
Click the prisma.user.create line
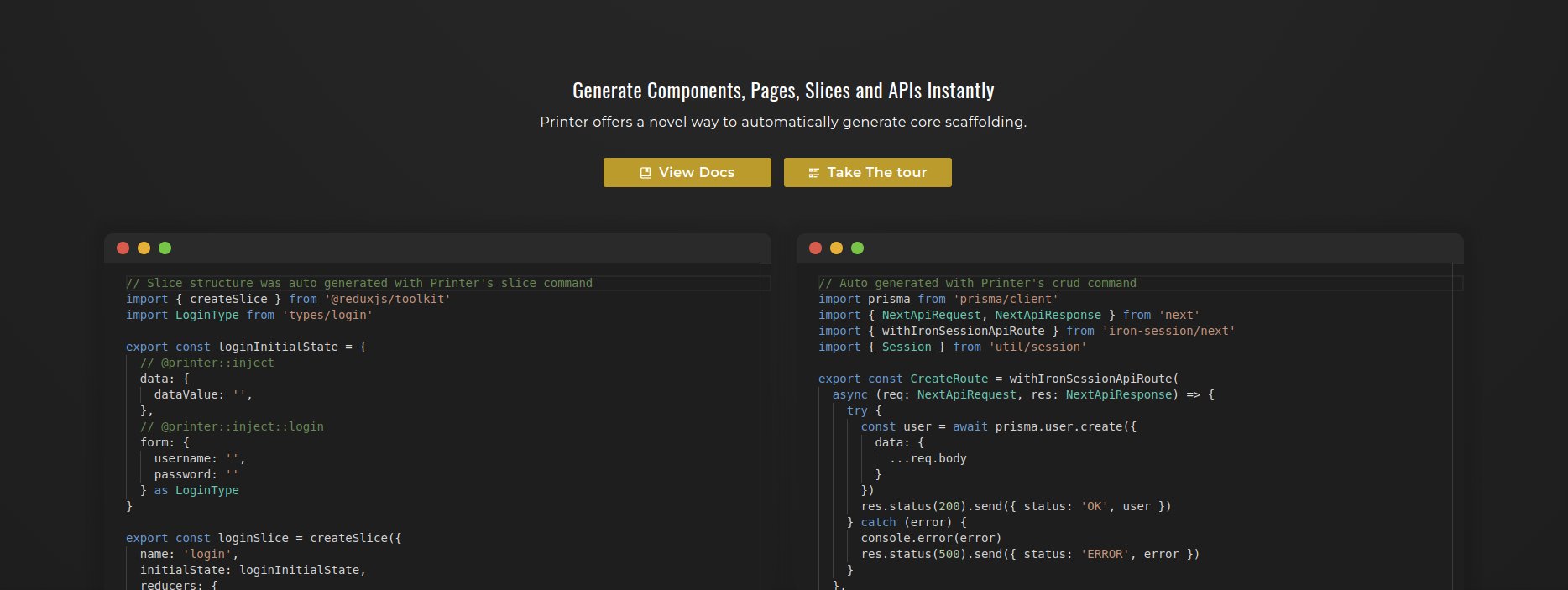999,426
